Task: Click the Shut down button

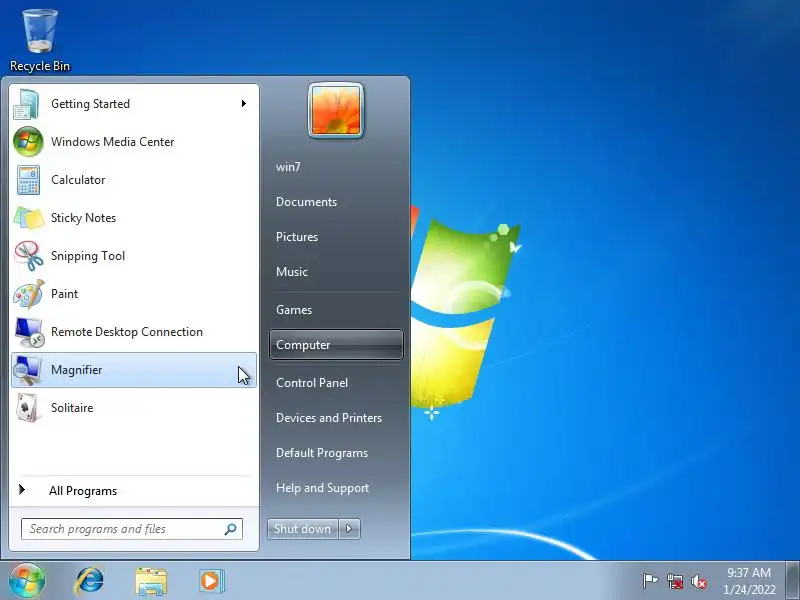Action: (303, 529)
